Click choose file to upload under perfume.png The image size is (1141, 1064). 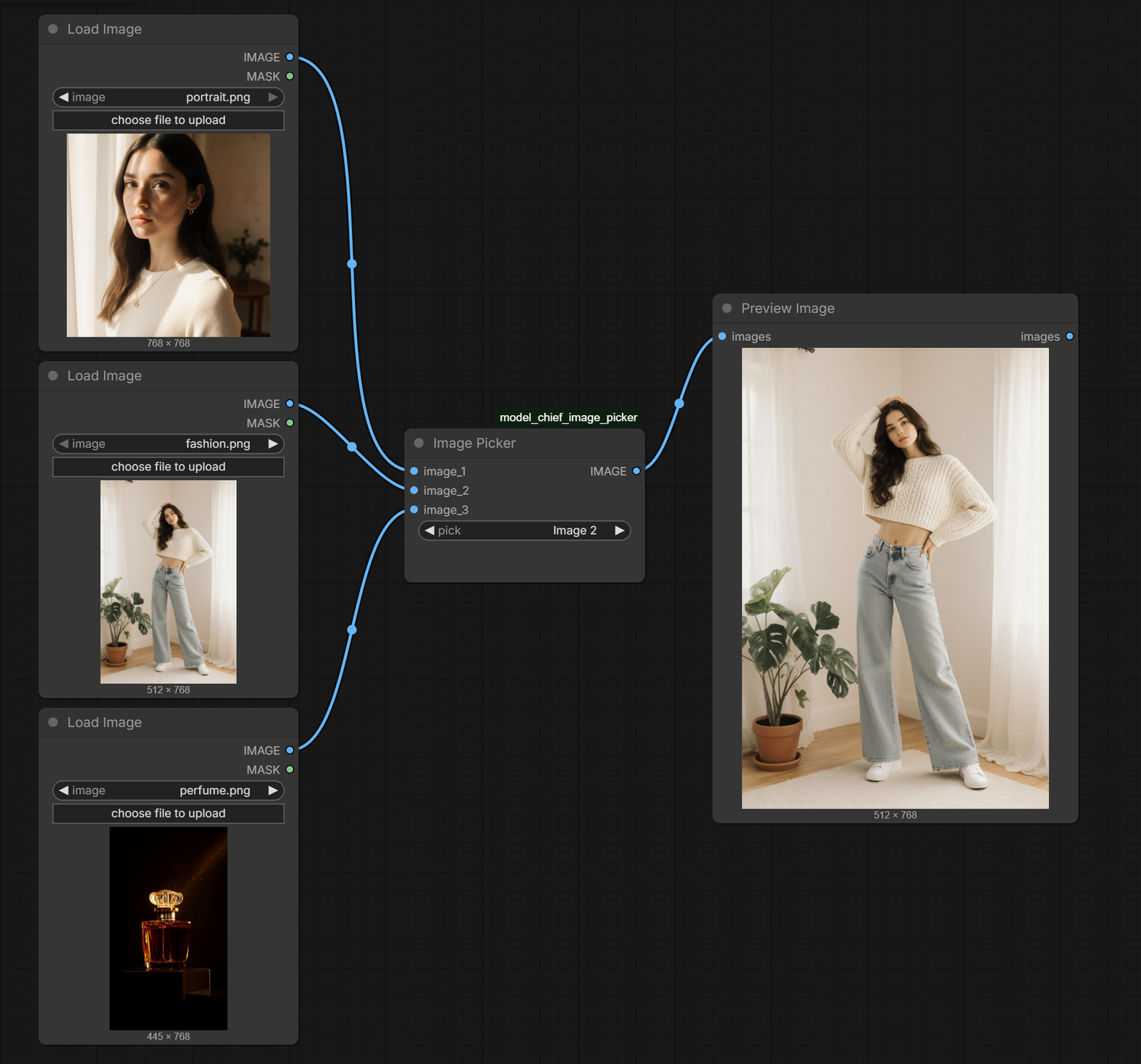[x=168, y=813]
